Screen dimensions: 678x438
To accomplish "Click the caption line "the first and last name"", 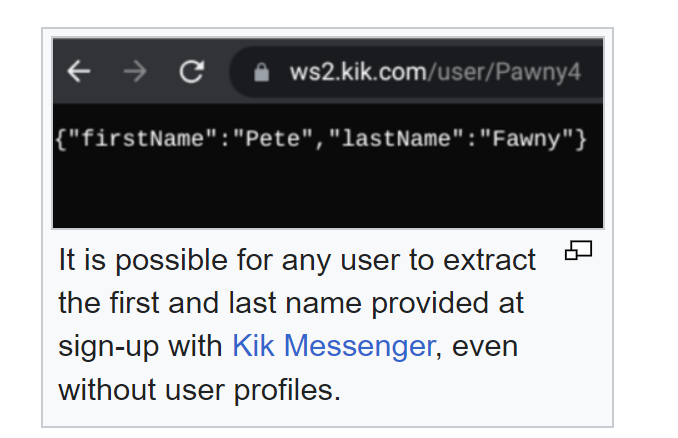I will pyautogui.click(x=291, y=303).
